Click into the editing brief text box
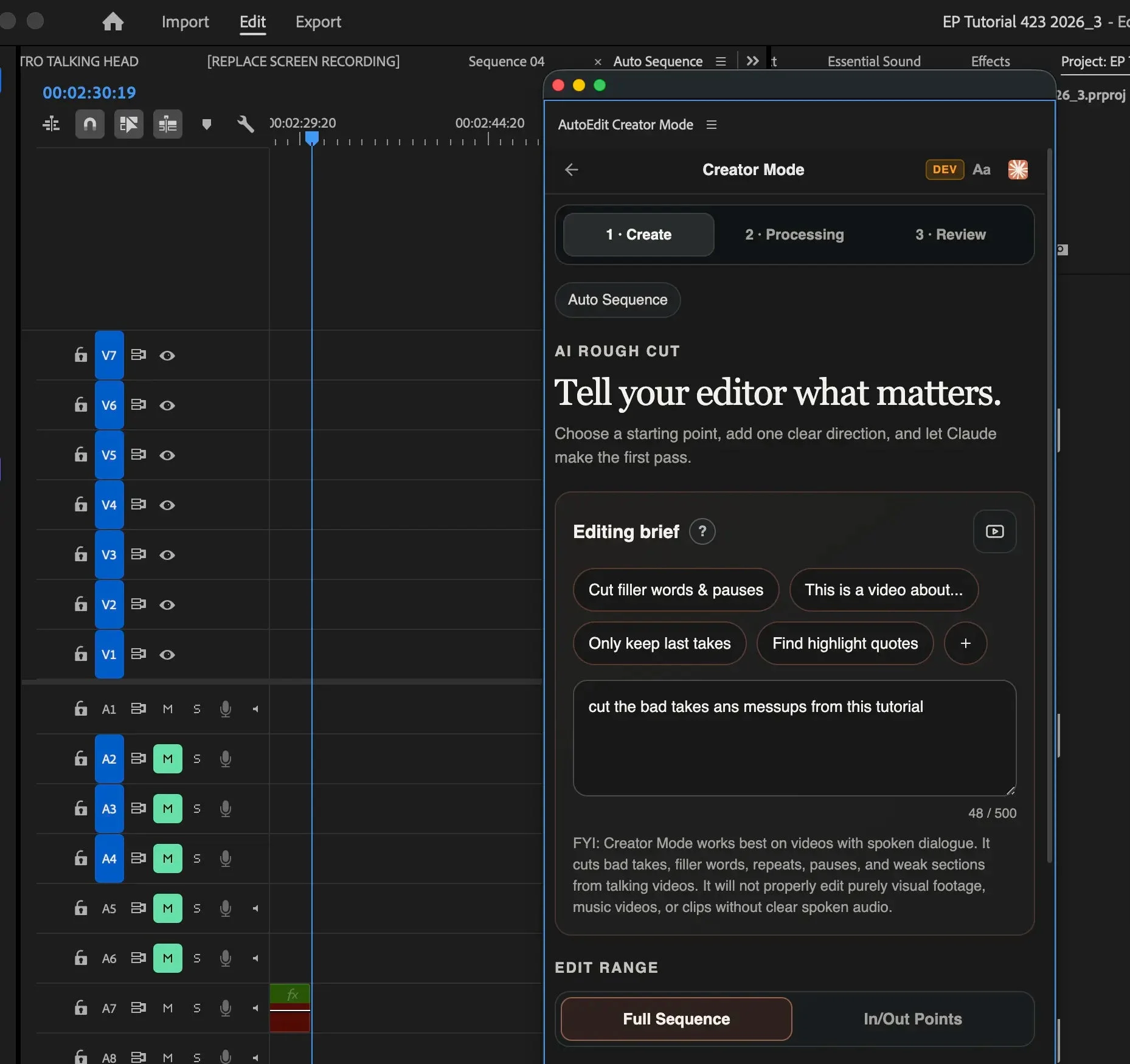 click(x=794, y=738)
